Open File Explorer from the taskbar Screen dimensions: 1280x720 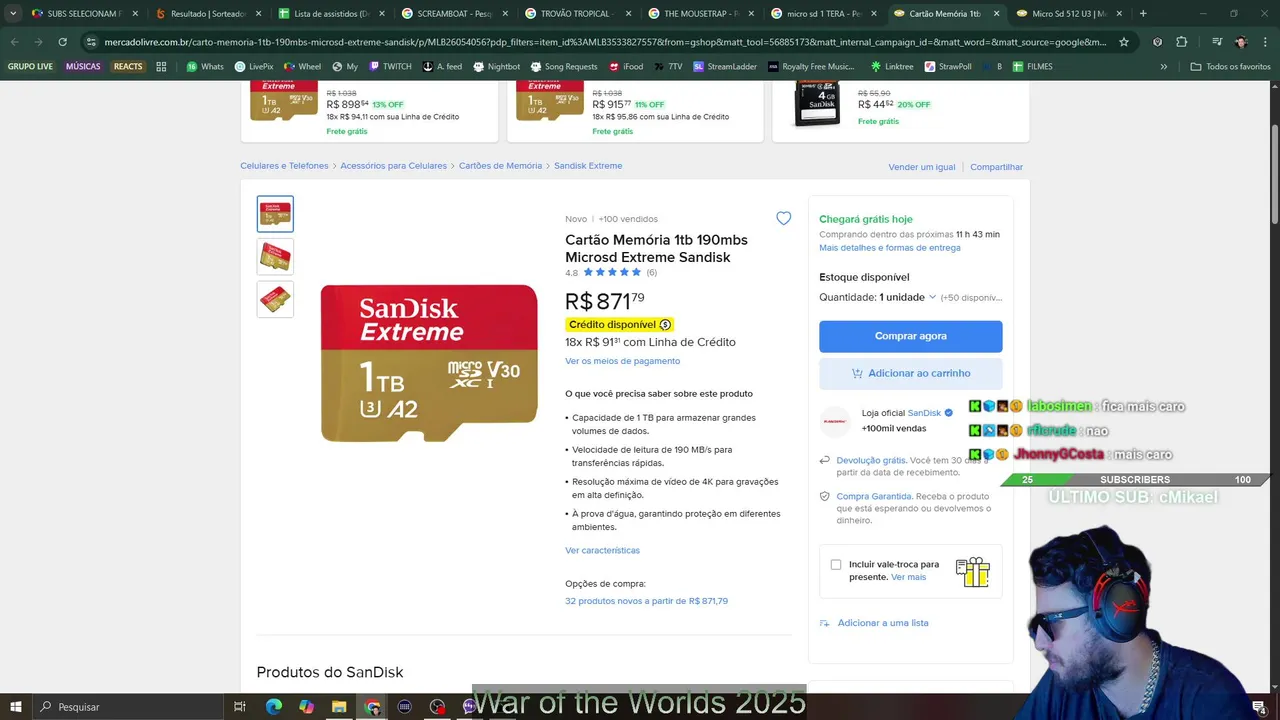tap(339, 707)
